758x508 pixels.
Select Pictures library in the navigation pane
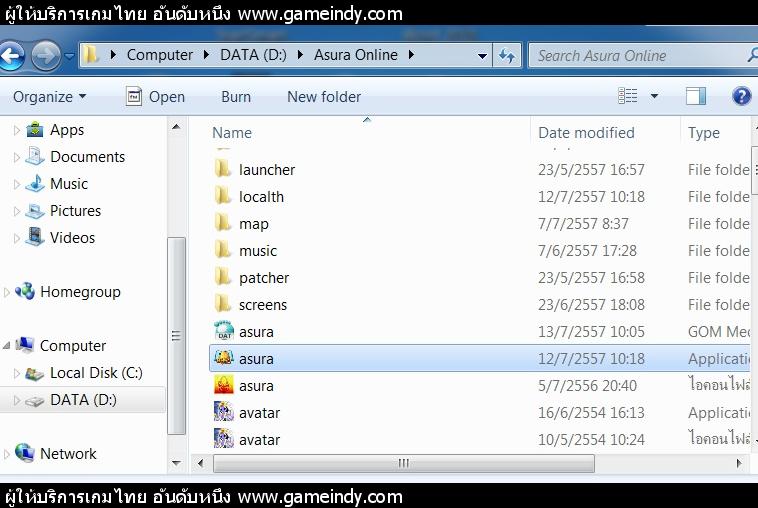tap(75, 211)
